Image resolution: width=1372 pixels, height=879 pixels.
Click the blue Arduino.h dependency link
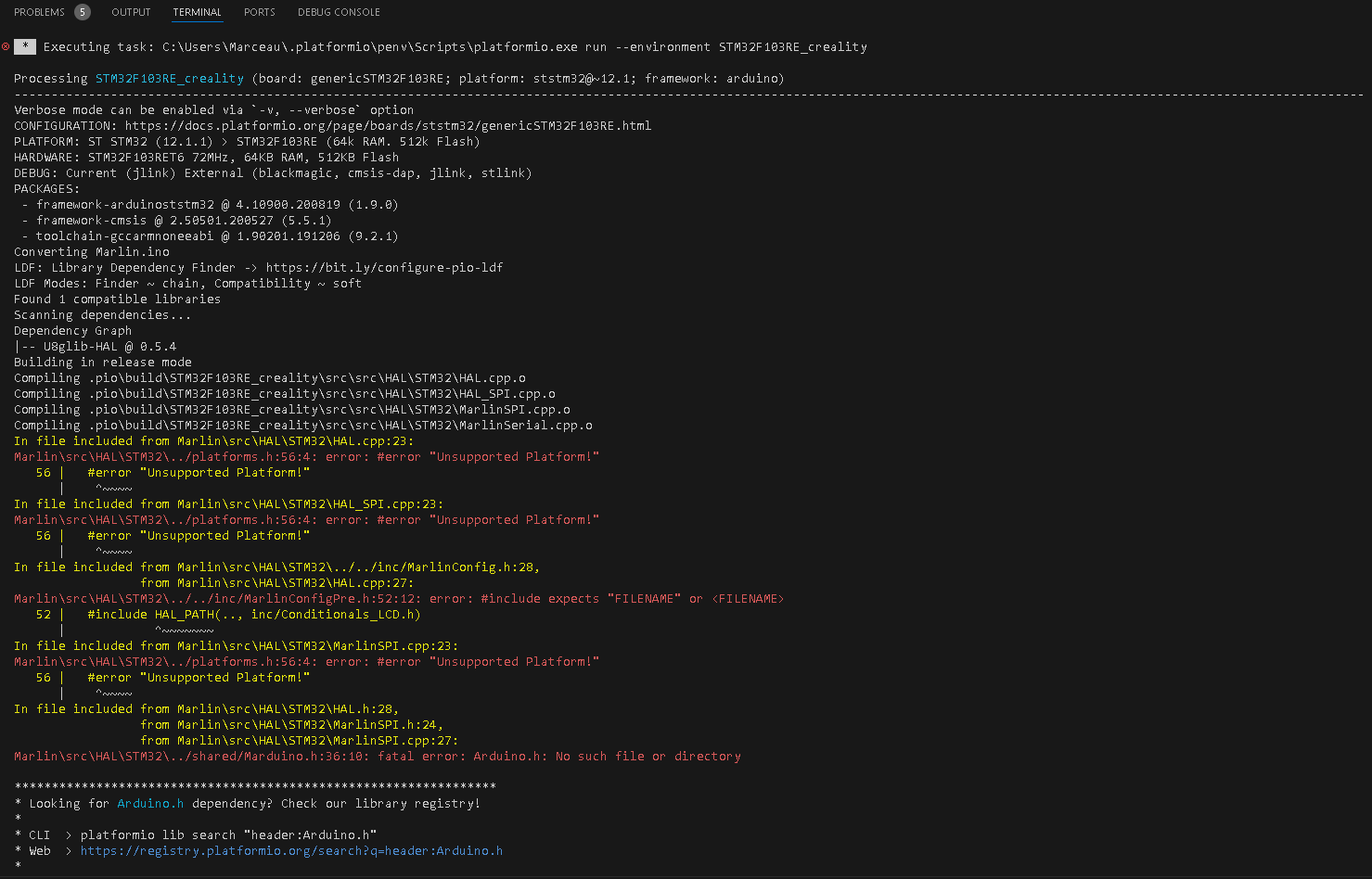(150, 803)
